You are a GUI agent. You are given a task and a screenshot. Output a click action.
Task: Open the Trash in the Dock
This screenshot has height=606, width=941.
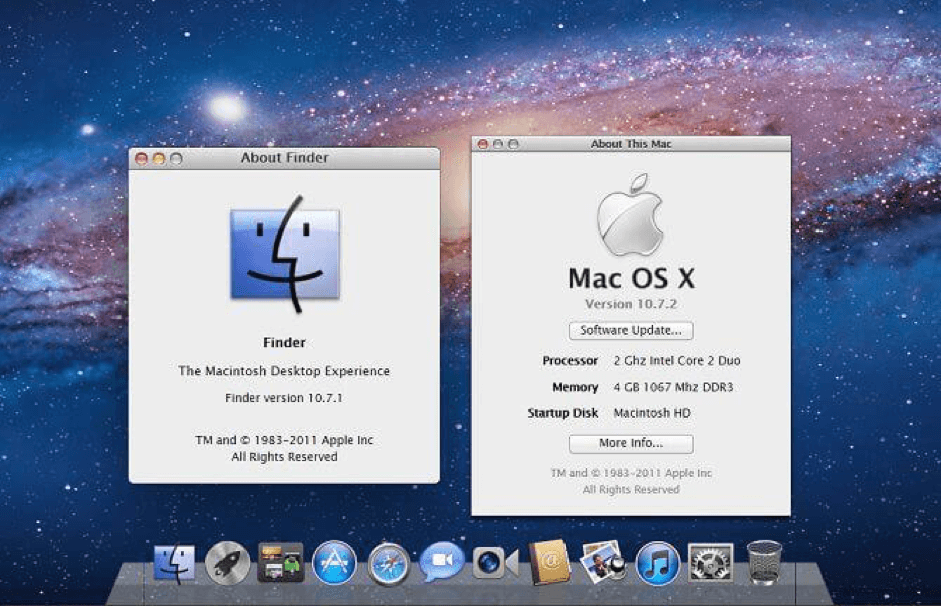pos(764,563)
